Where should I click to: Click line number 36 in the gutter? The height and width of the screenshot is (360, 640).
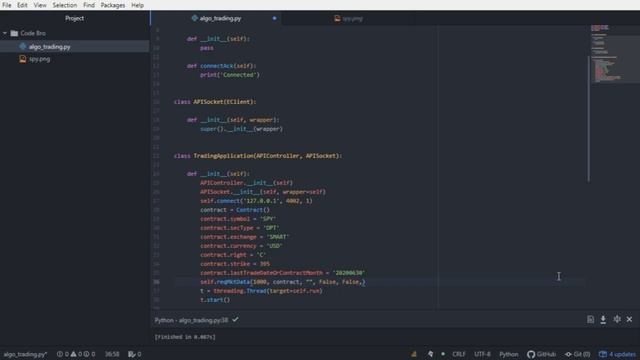(156, 282)
